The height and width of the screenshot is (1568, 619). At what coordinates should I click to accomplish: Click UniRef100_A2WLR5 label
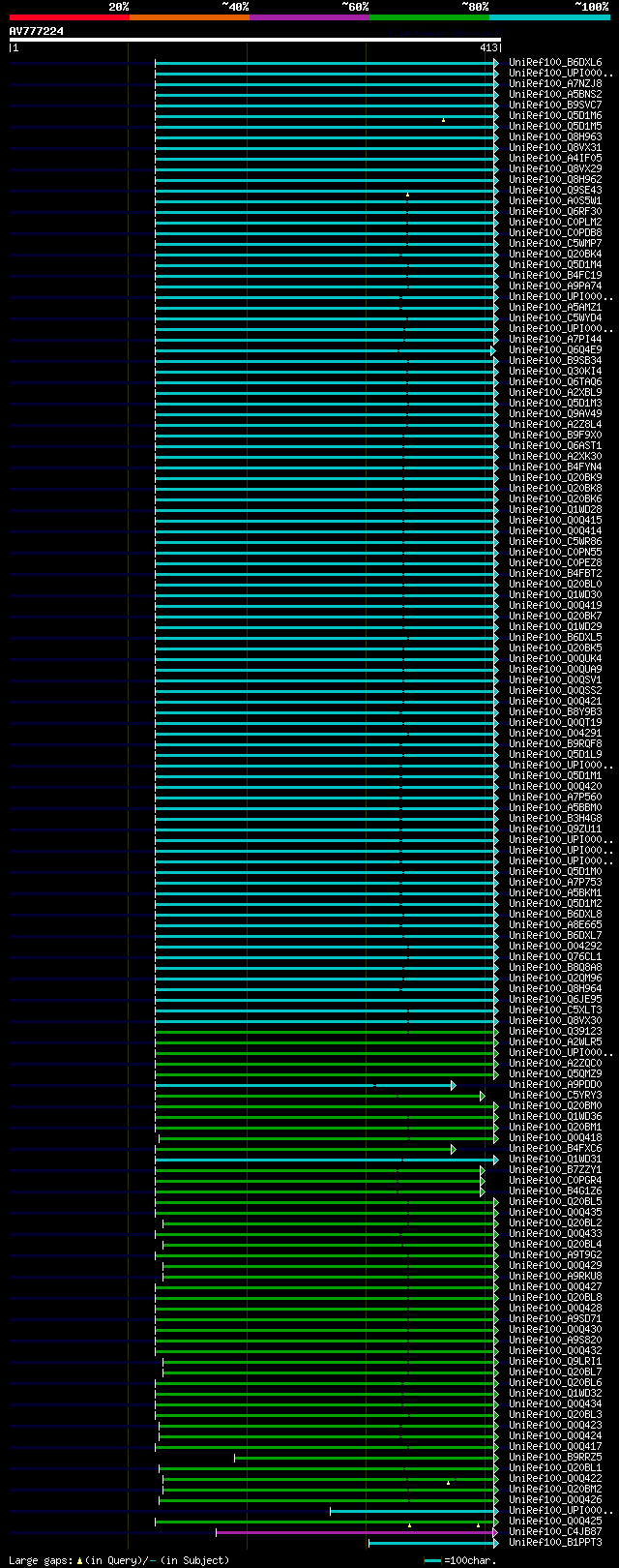coord(555,1042)
